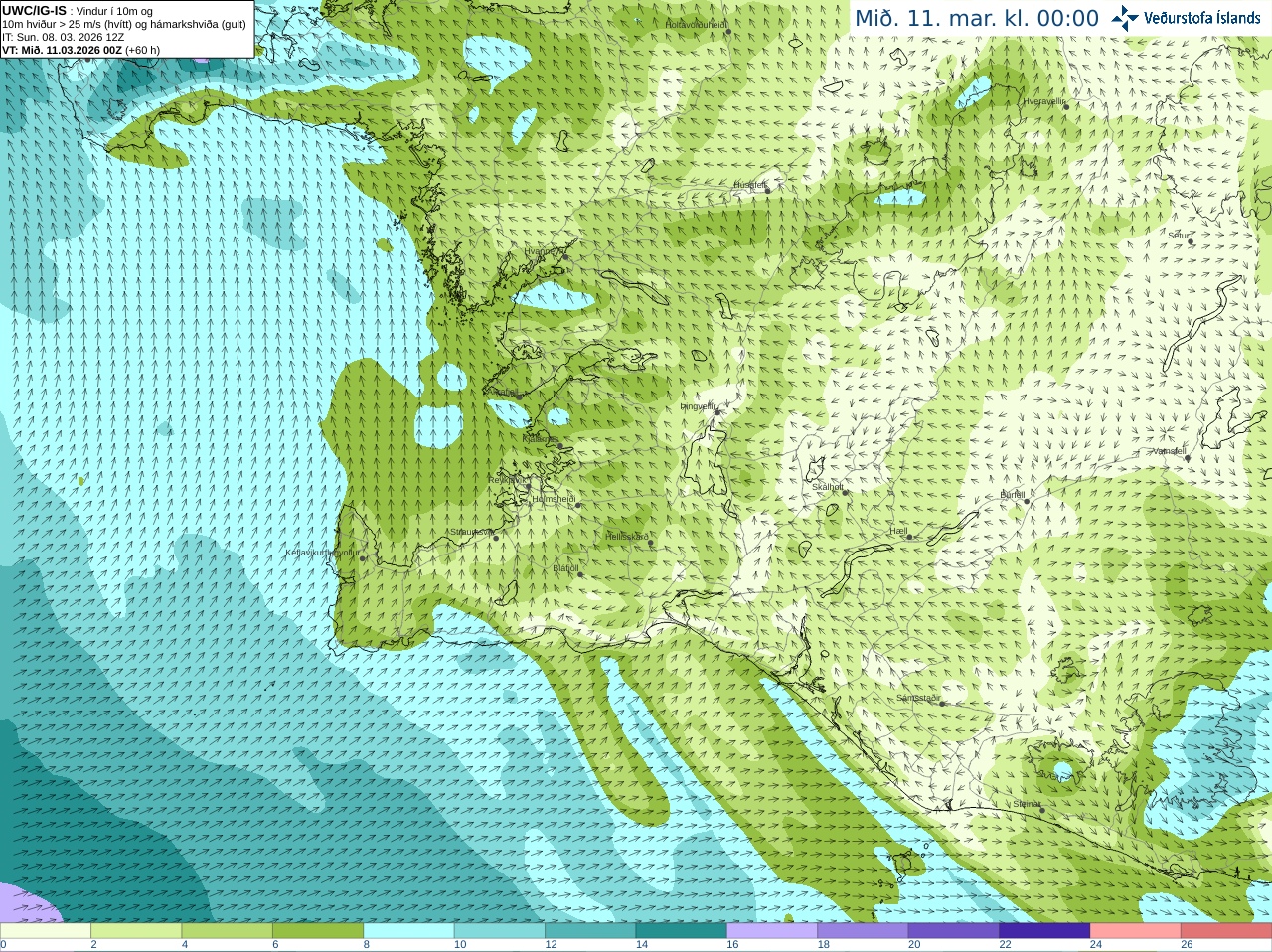Pick the 10–12 m/s turquoise legend swatch
This screenshot has height=952, width=1272.
point(500,931)
